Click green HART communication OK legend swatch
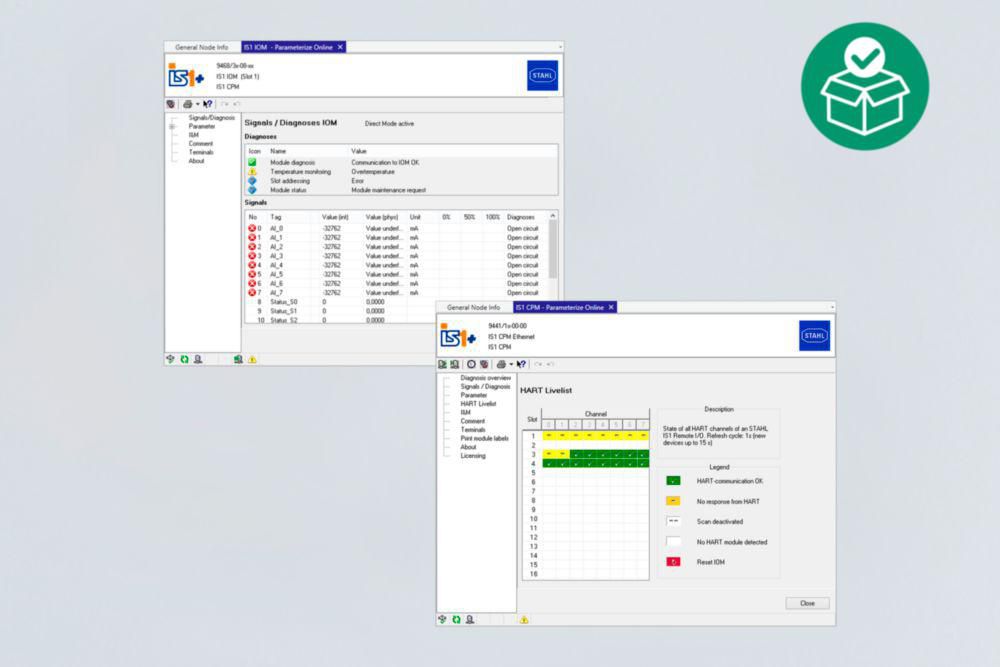This screenshot has width=1000, height=667. (x=673, y=481)
